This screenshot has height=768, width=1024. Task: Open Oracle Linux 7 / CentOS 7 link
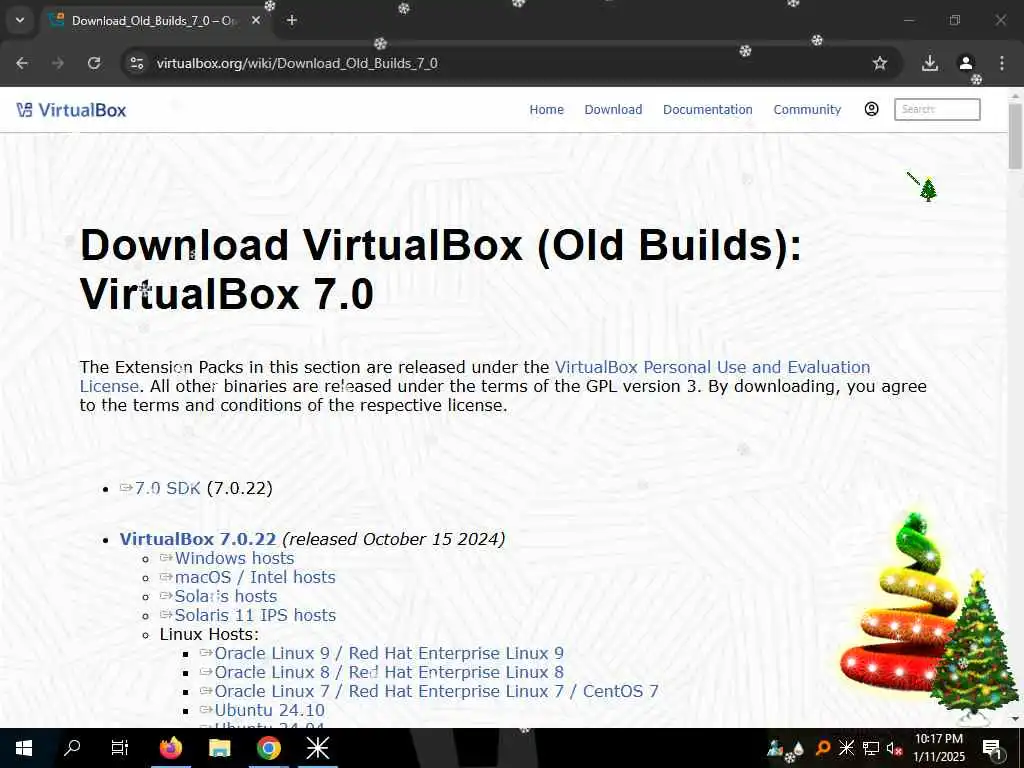pos(436,691)
